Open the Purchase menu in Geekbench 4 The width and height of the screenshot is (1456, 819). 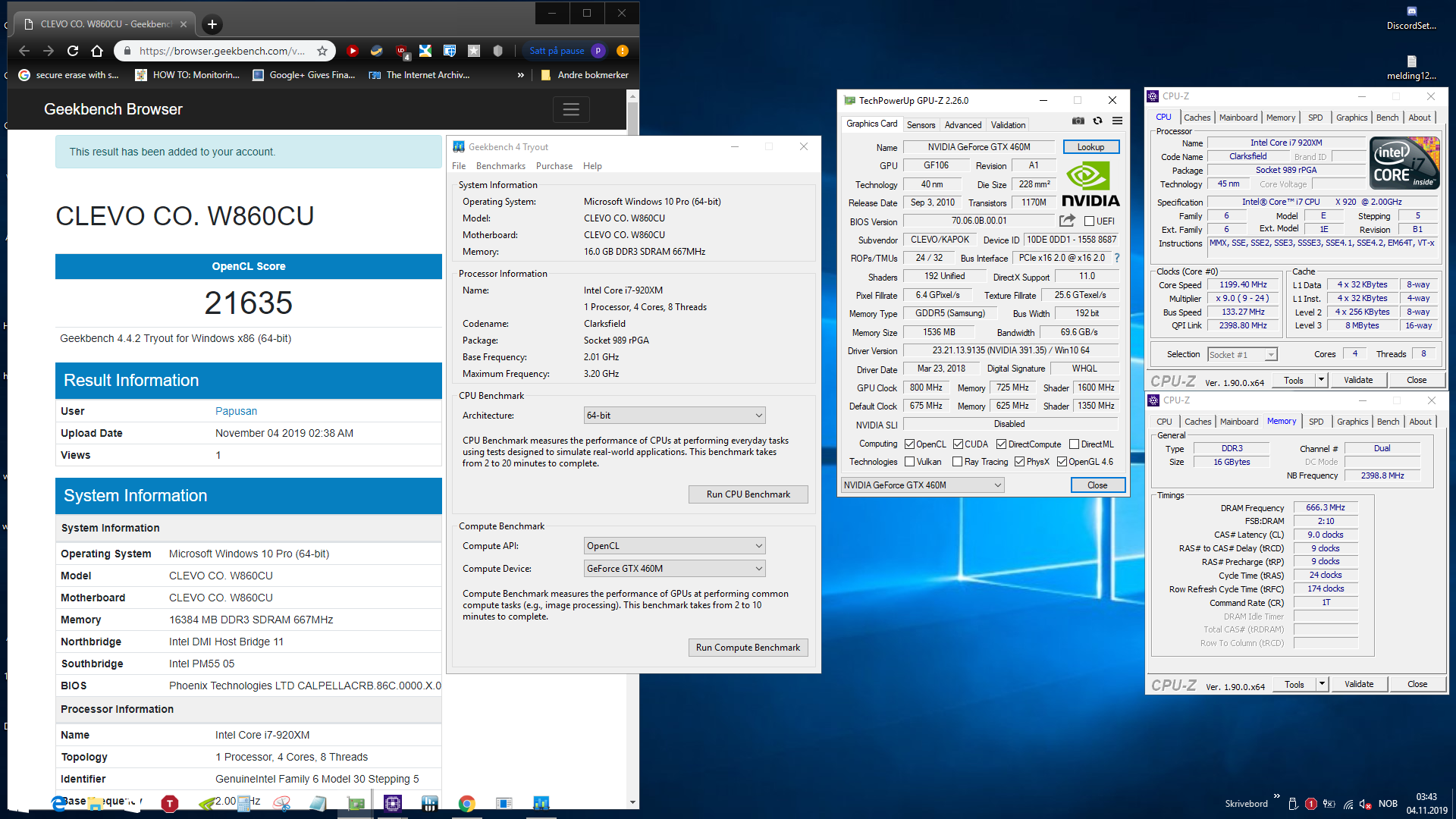click(554, 166)
